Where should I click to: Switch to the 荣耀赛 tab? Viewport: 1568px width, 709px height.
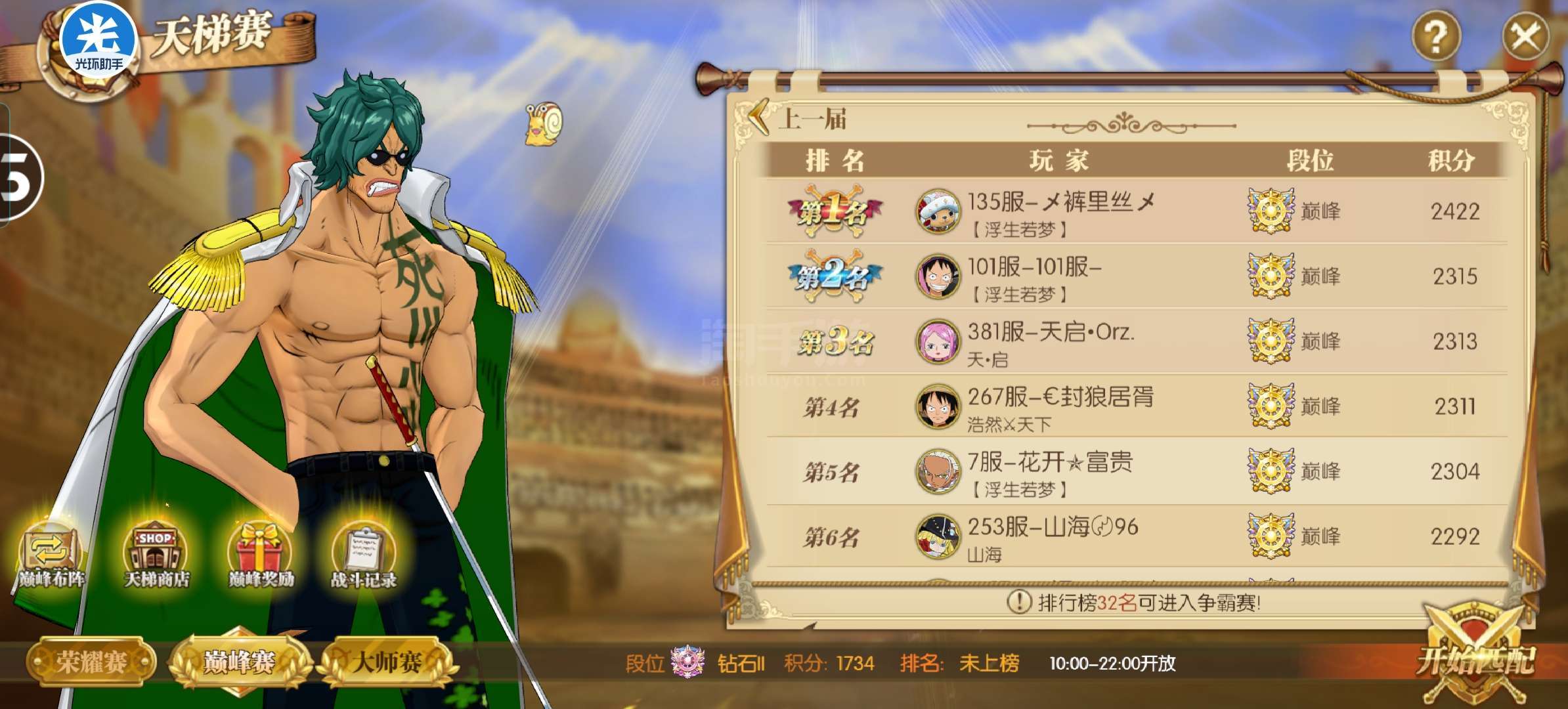pos(91,662)
